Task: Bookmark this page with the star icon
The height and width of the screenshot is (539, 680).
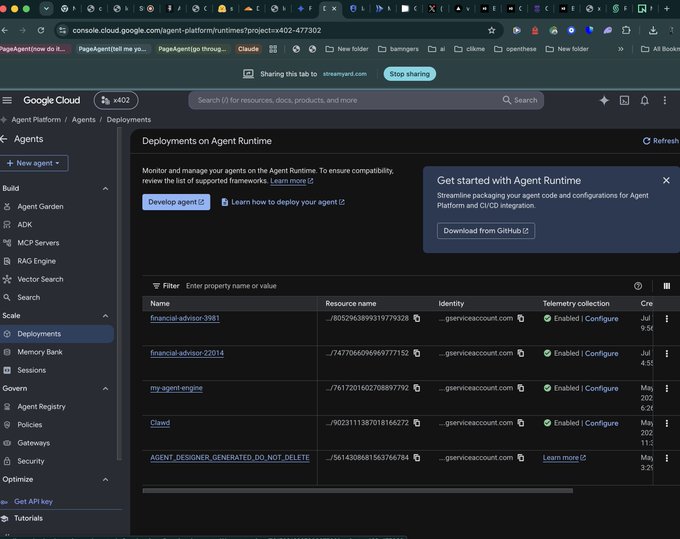Action: point(491,30)
